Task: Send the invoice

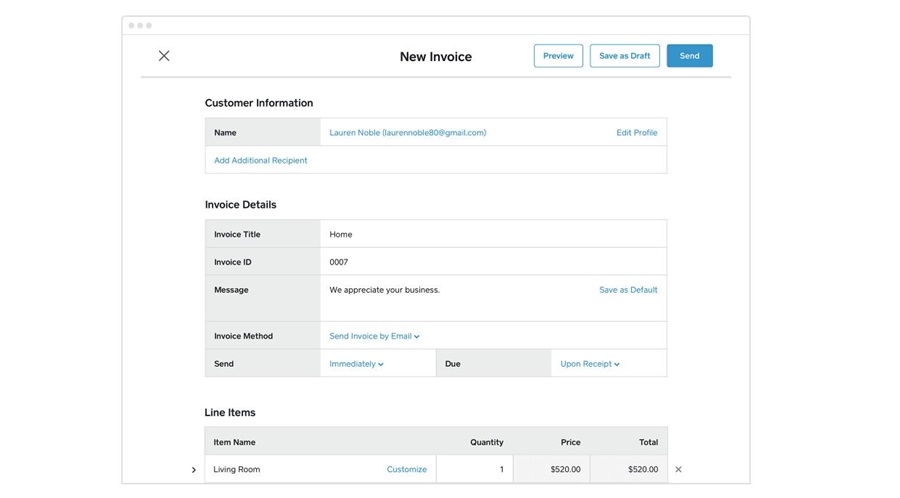Action: 689,56
